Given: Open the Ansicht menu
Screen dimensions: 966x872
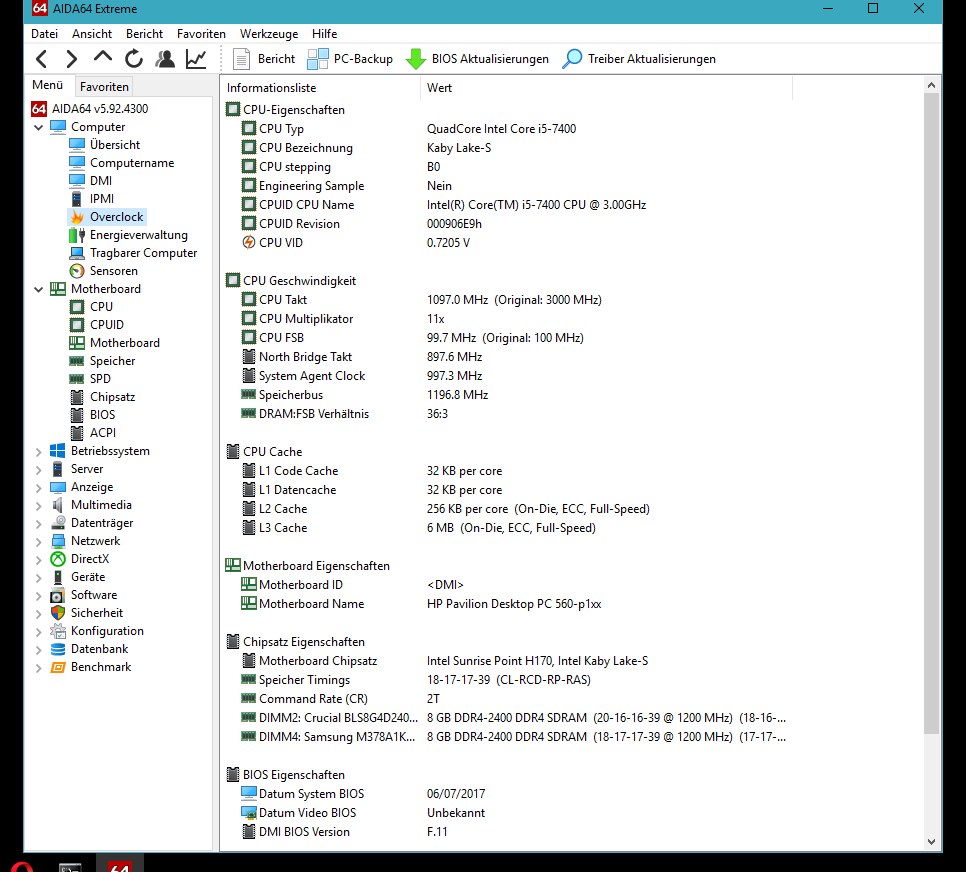Looking at the screenshot, I should (92, 34).
